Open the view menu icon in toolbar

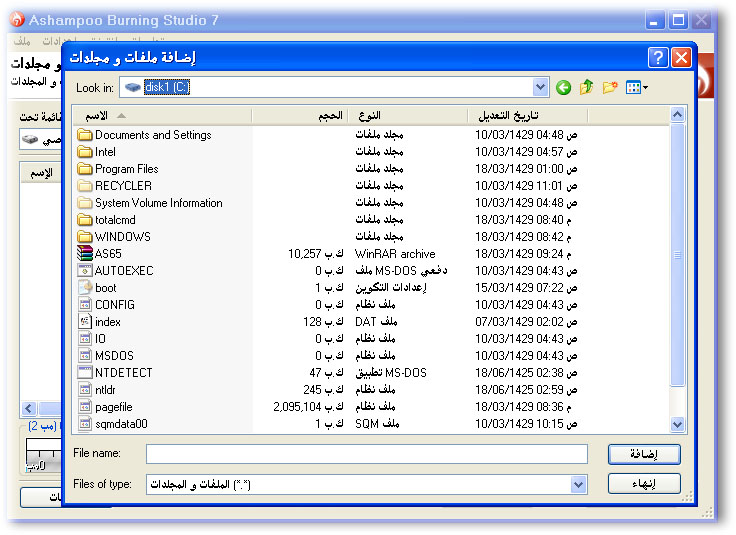tap(636, 87)
